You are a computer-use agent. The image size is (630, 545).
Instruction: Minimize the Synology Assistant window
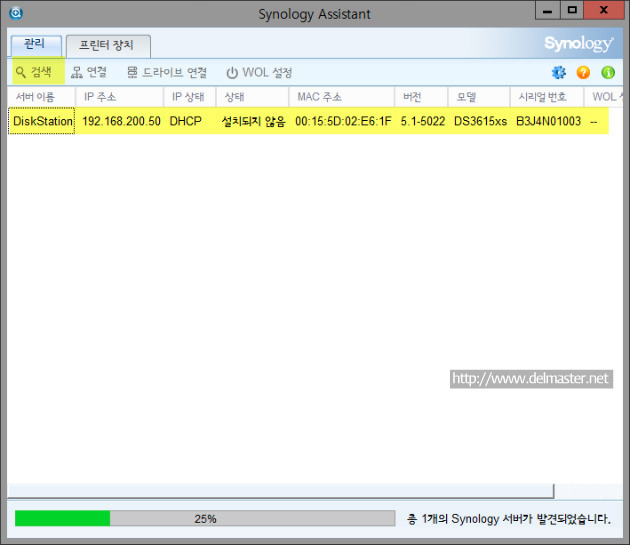pos(547,10)
